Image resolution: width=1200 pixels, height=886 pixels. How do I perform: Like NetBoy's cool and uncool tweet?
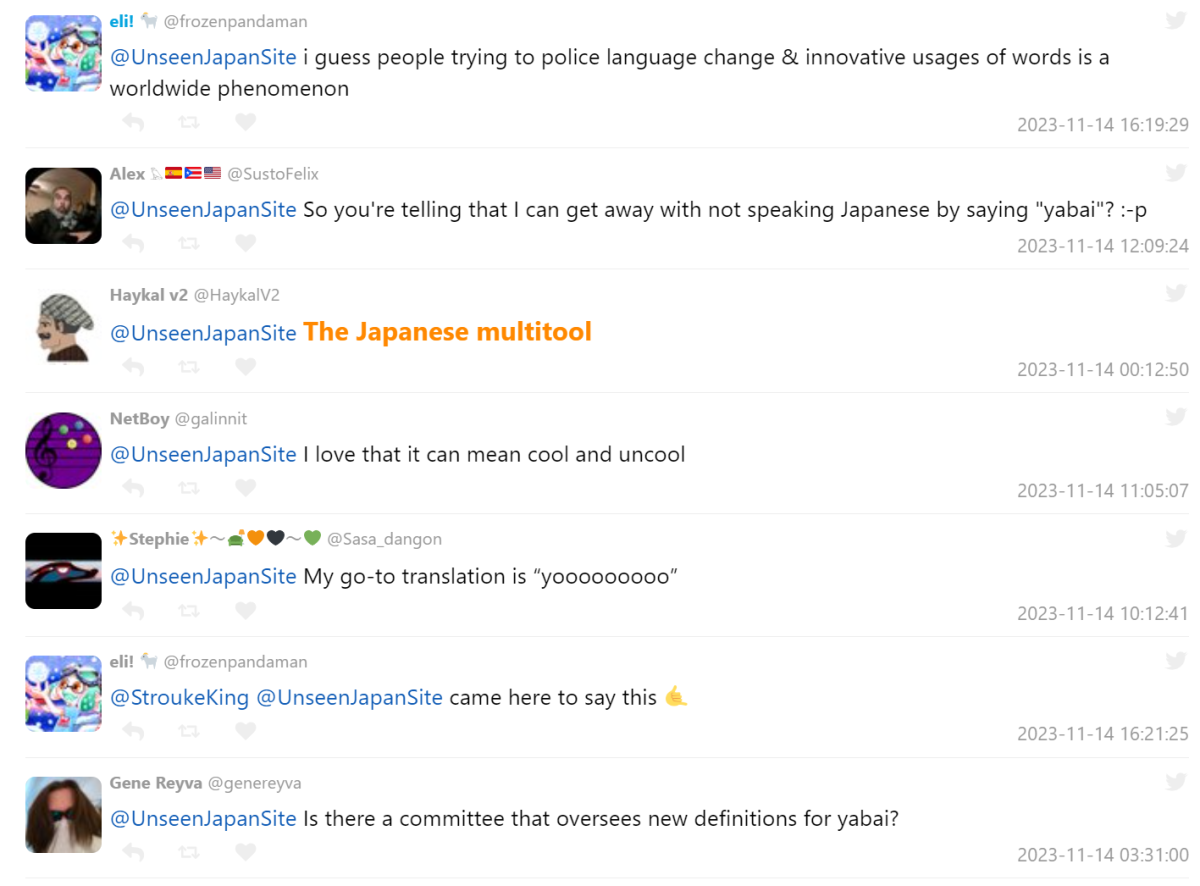click(245, 488)
